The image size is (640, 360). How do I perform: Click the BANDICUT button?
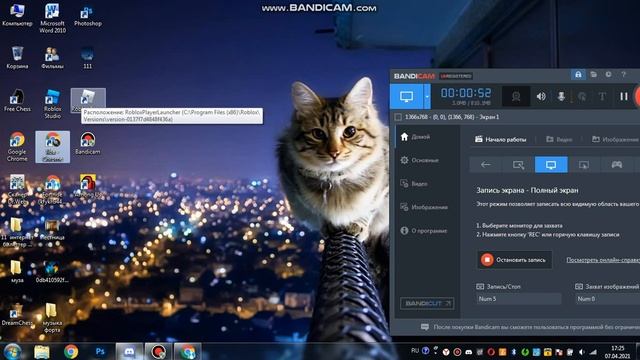point(427,303)
